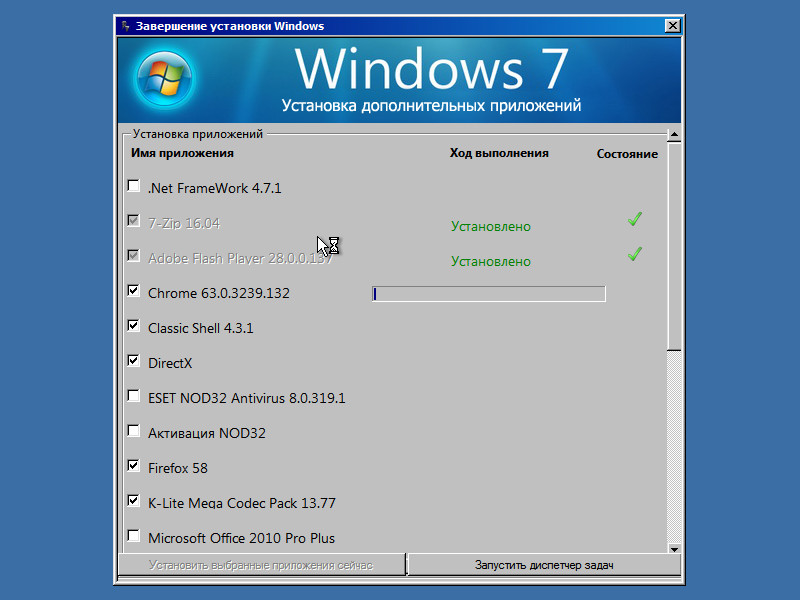This screenshot has height=600, width=800.
Task: Check the .Net FrameWork 4.7.1 checkbox
Action: [134, 186]
